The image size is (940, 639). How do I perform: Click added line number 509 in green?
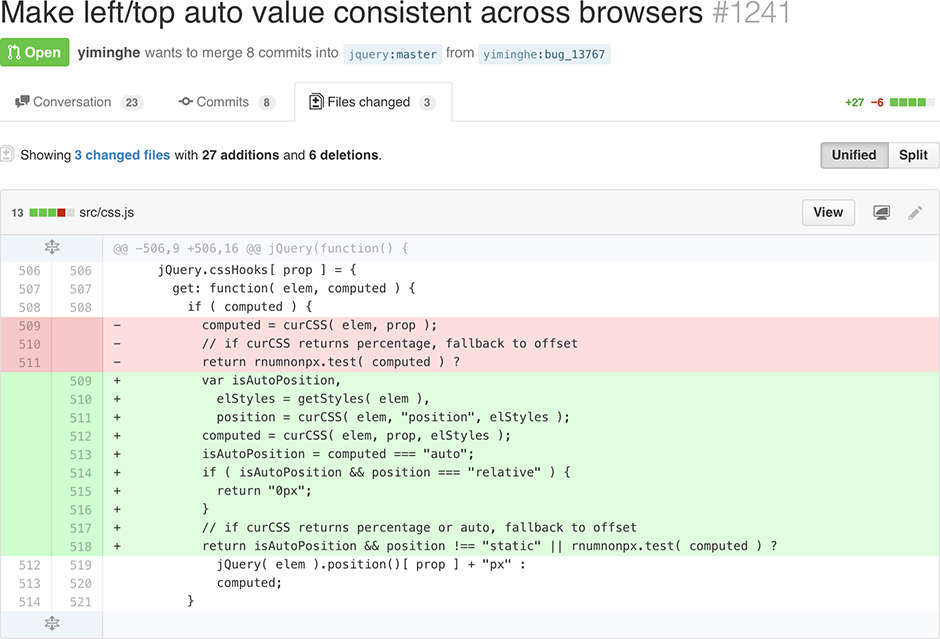[80, 381]
